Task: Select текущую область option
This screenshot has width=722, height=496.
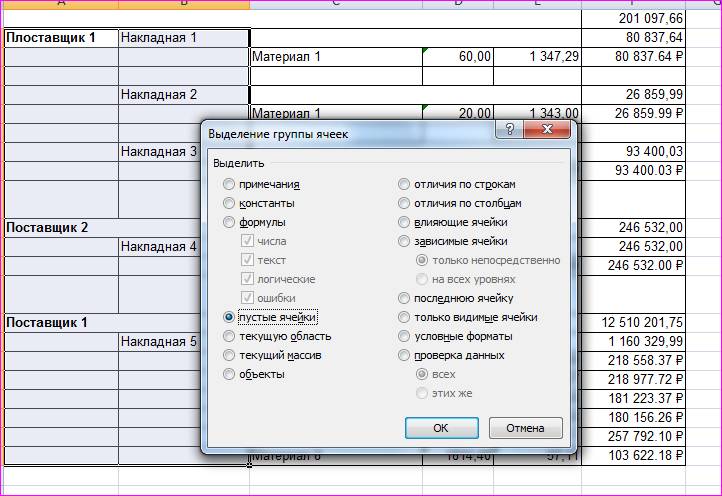Action: (x=230, y=336)
